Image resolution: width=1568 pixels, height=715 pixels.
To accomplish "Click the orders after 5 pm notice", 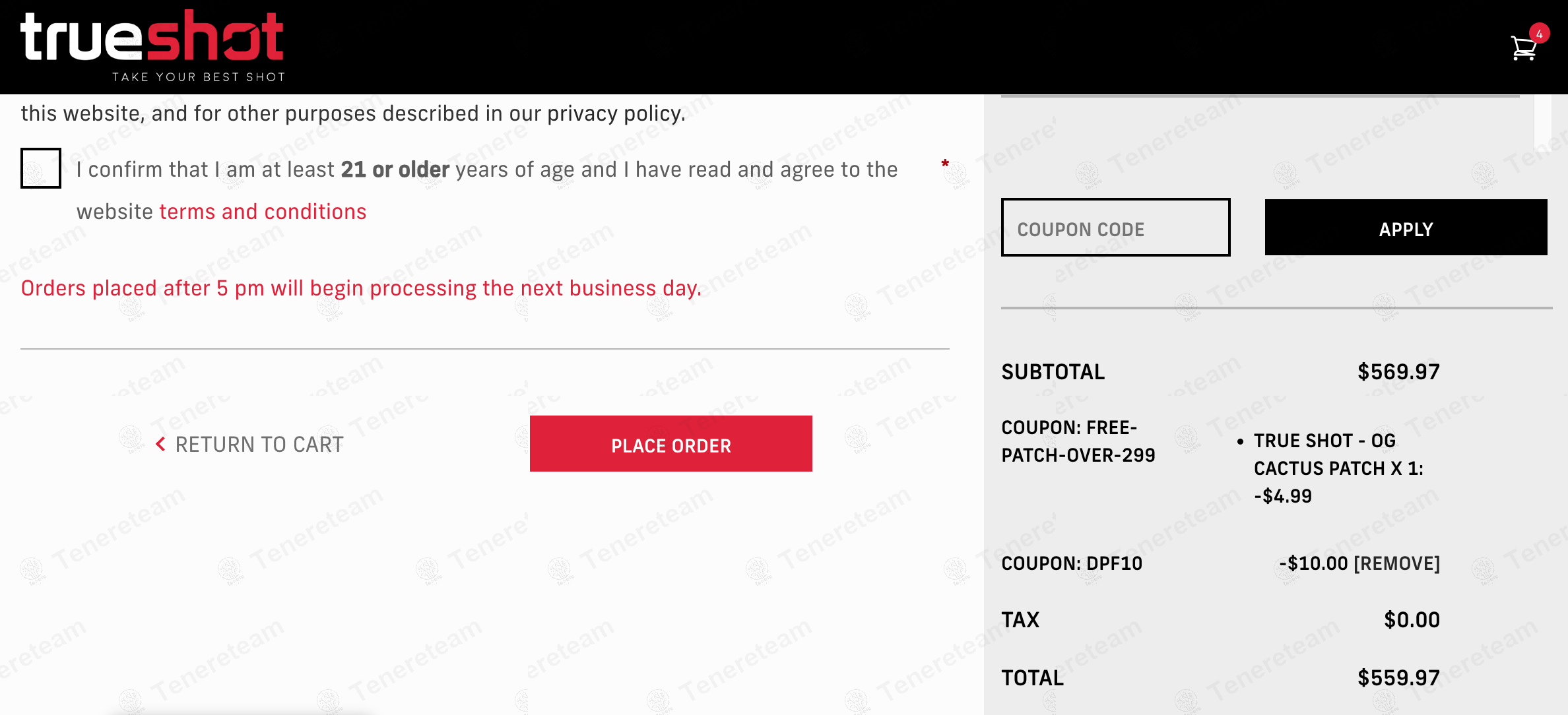I will point(361,288).
